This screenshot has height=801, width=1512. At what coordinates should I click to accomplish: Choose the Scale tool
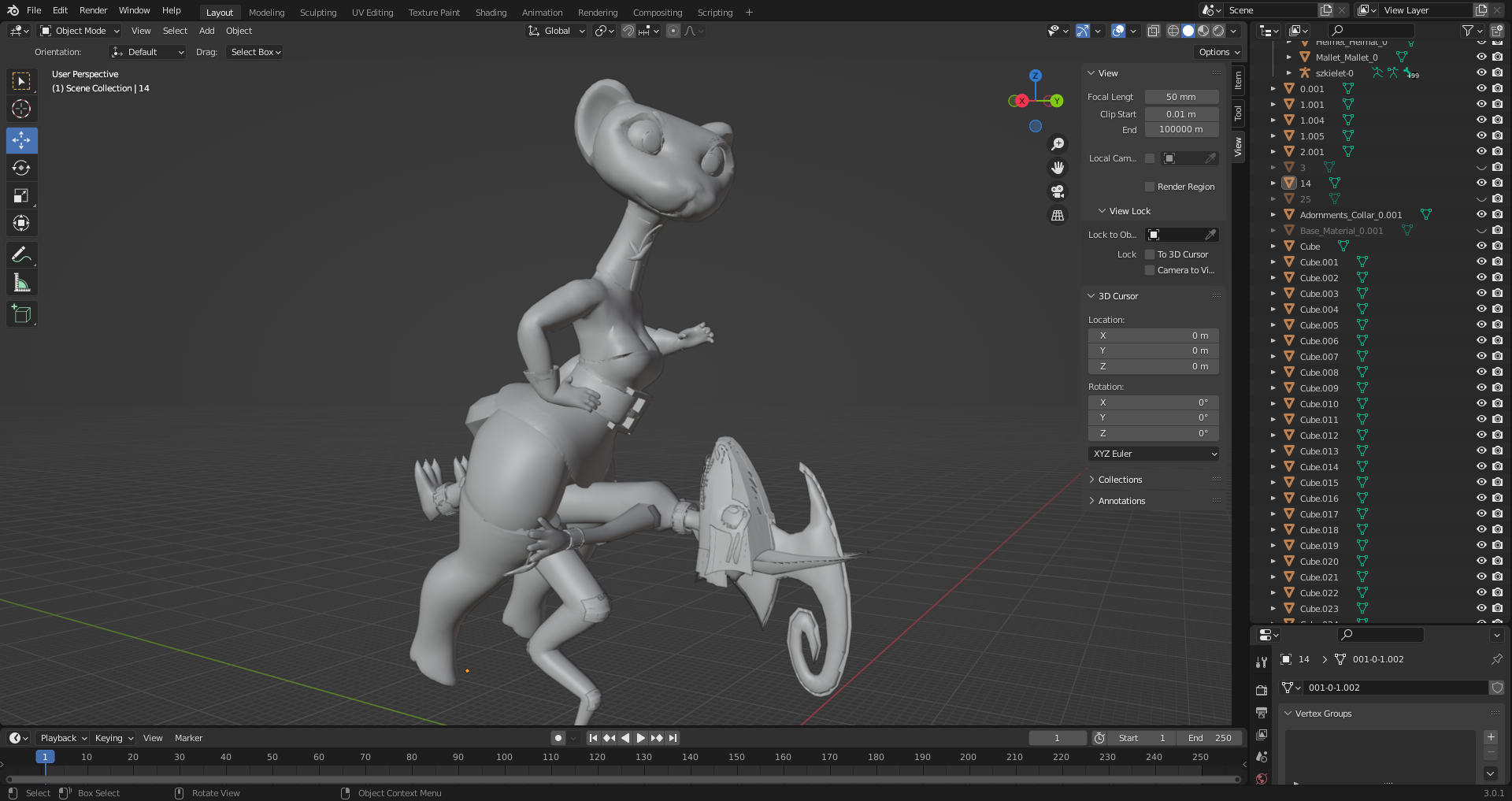coord(21,195)
